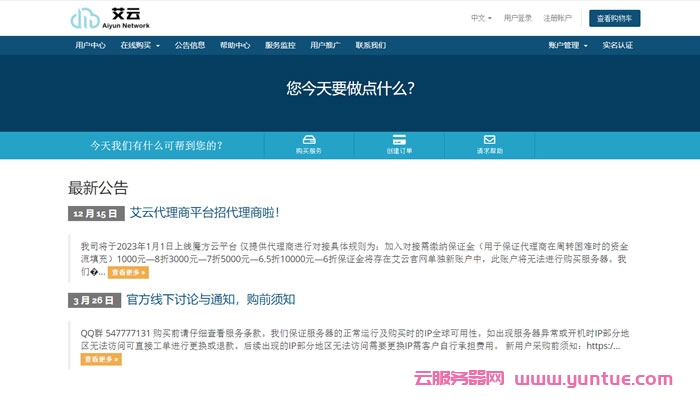Open the 中文 language dropdown
The height and width of the screenshot is (415, 700).
pos(481,18)
